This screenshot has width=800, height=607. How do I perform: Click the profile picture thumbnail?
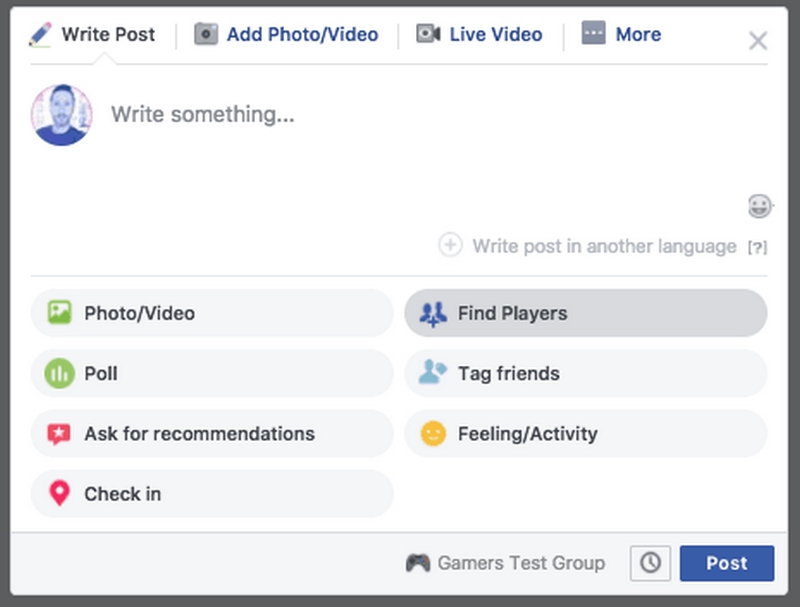(61, 113)
